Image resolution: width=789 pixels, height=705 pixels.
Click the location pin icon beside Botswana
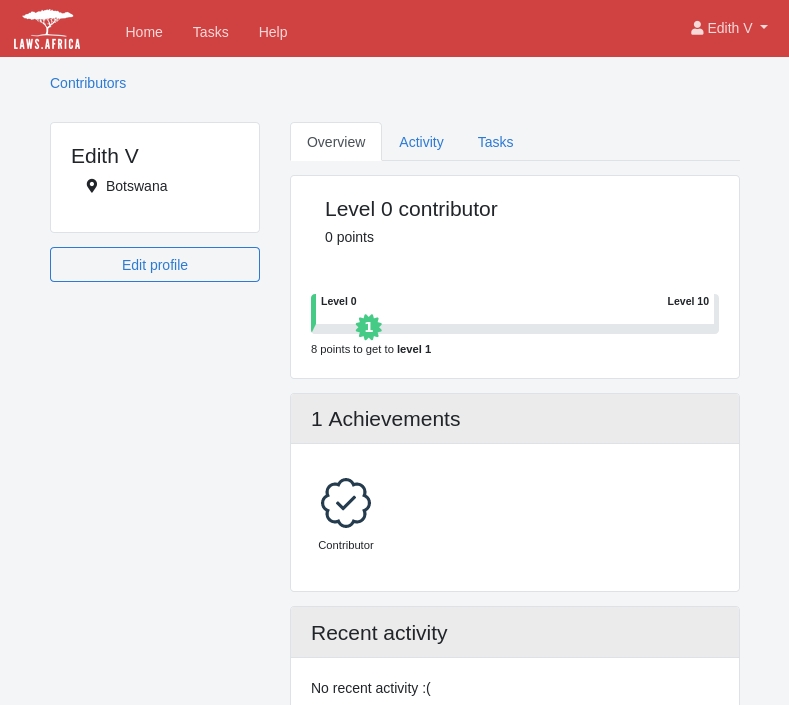[92, 186]
